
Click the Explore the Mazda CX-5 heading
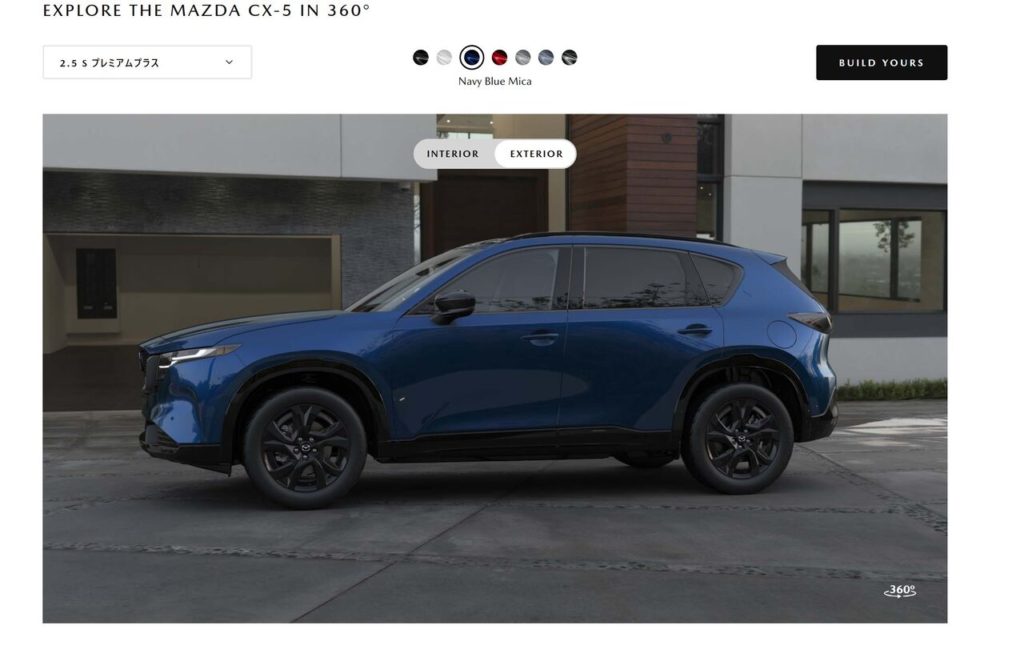coord(206,10)
